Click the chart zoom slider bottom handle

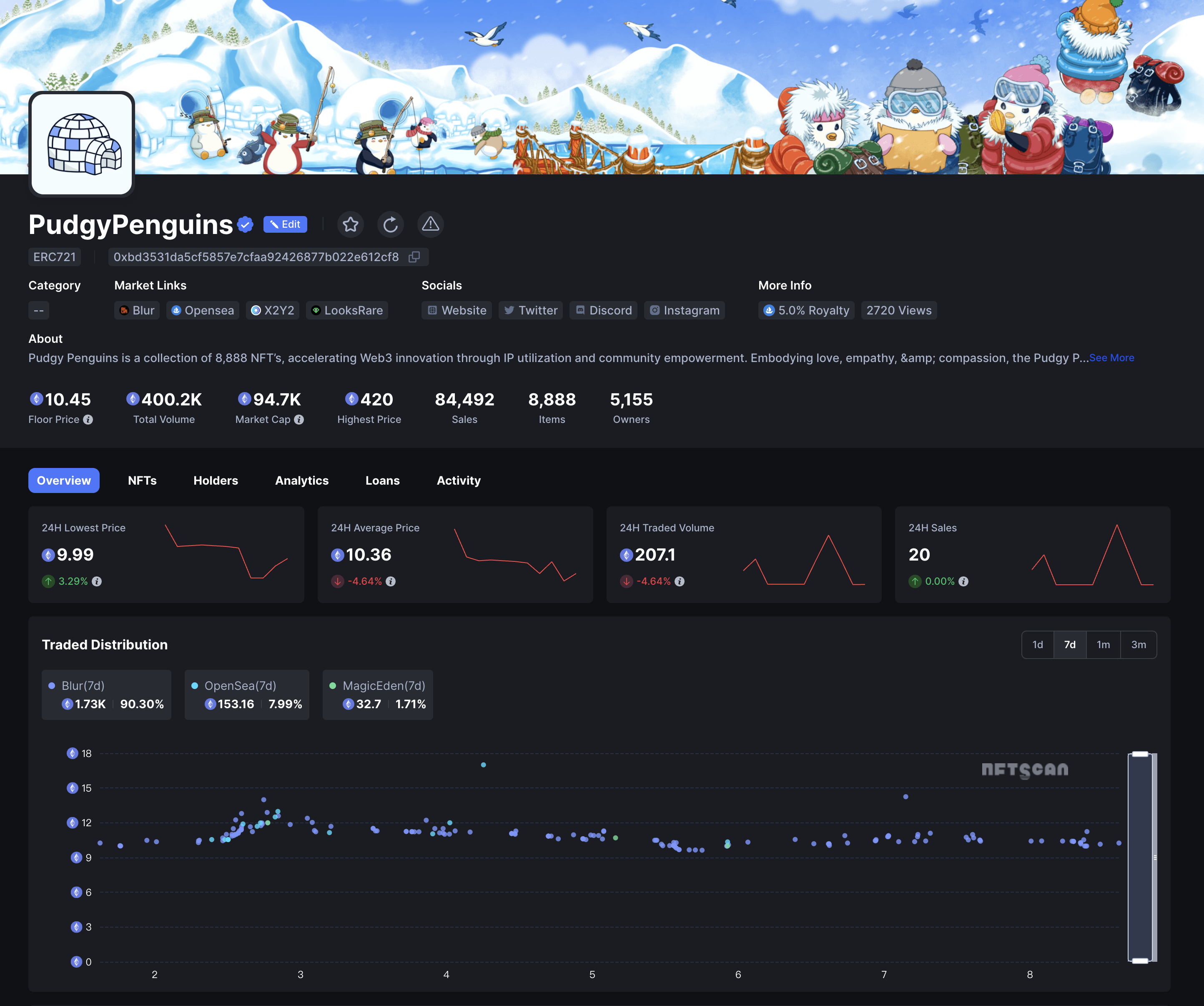click(1140, 961)
